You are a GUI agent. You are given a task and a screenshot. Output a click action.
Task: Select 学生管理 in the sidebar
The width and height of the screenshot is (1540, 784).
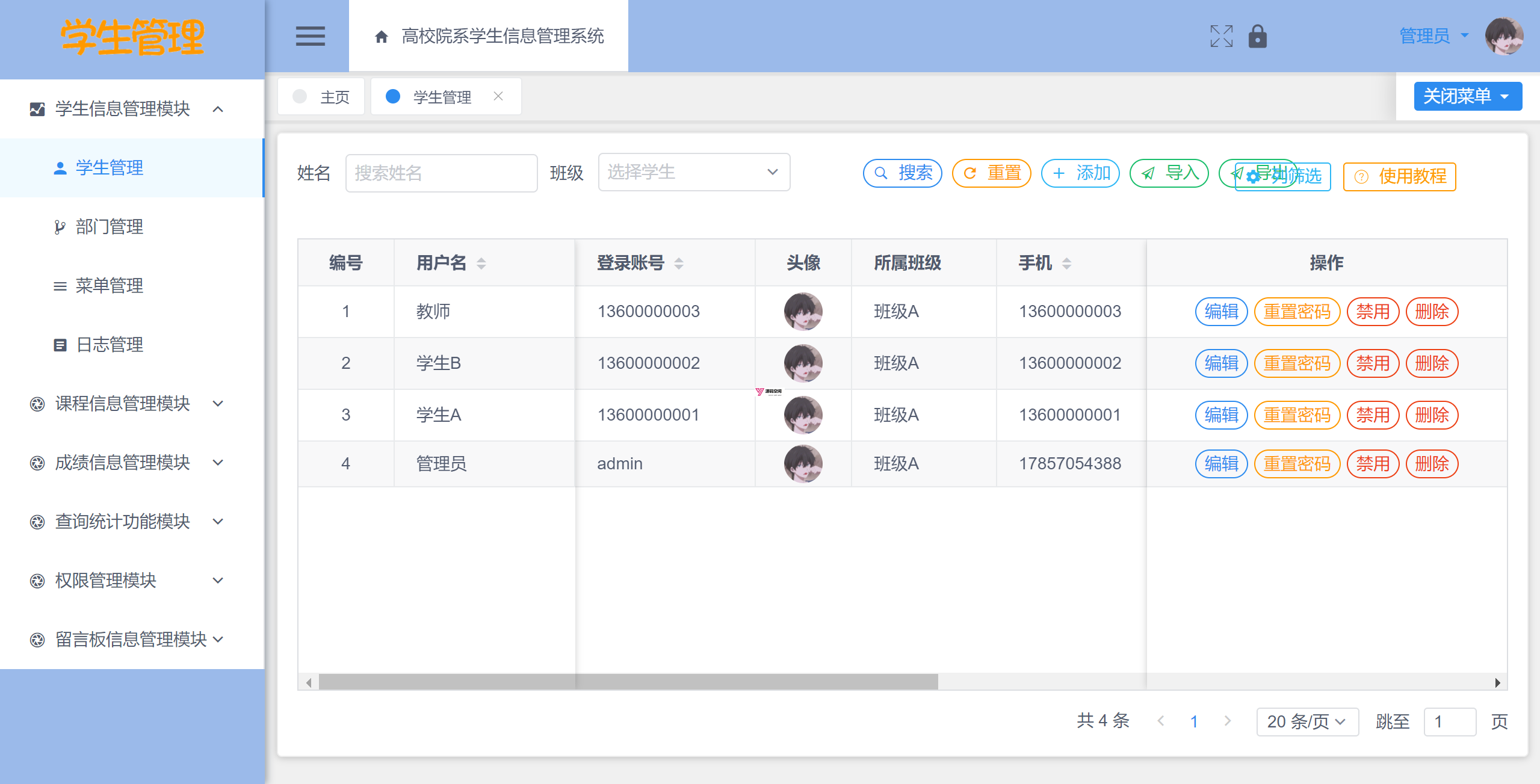pos(132,168)
